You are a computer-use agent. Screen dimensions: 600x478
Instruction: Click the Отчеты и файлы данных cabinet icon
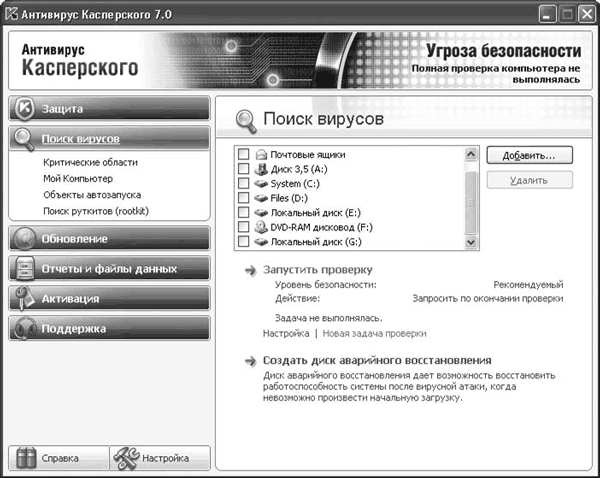[25, 269]
